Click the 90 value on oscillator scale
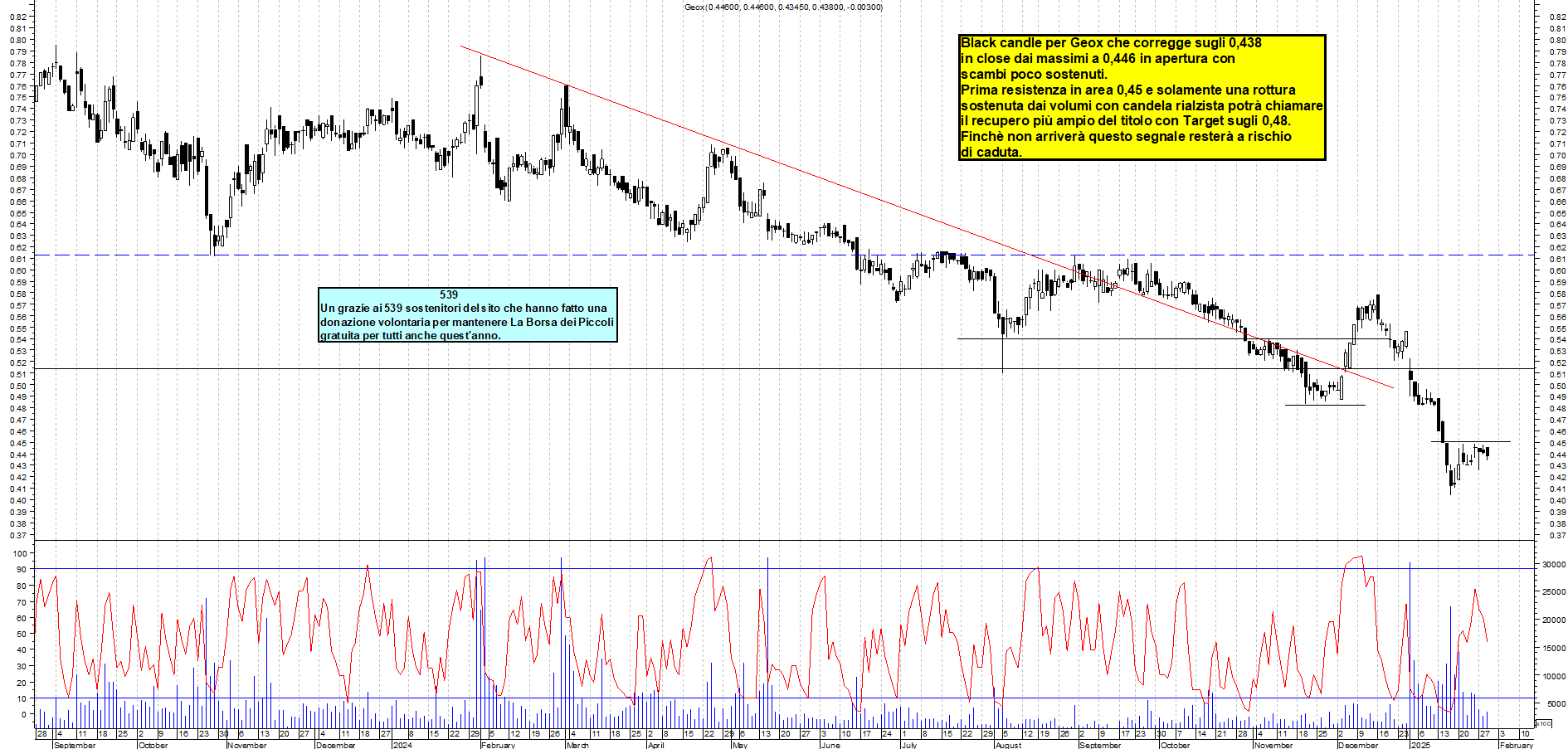This screenshot has width=1568, height=749. (x=22, y=569)
